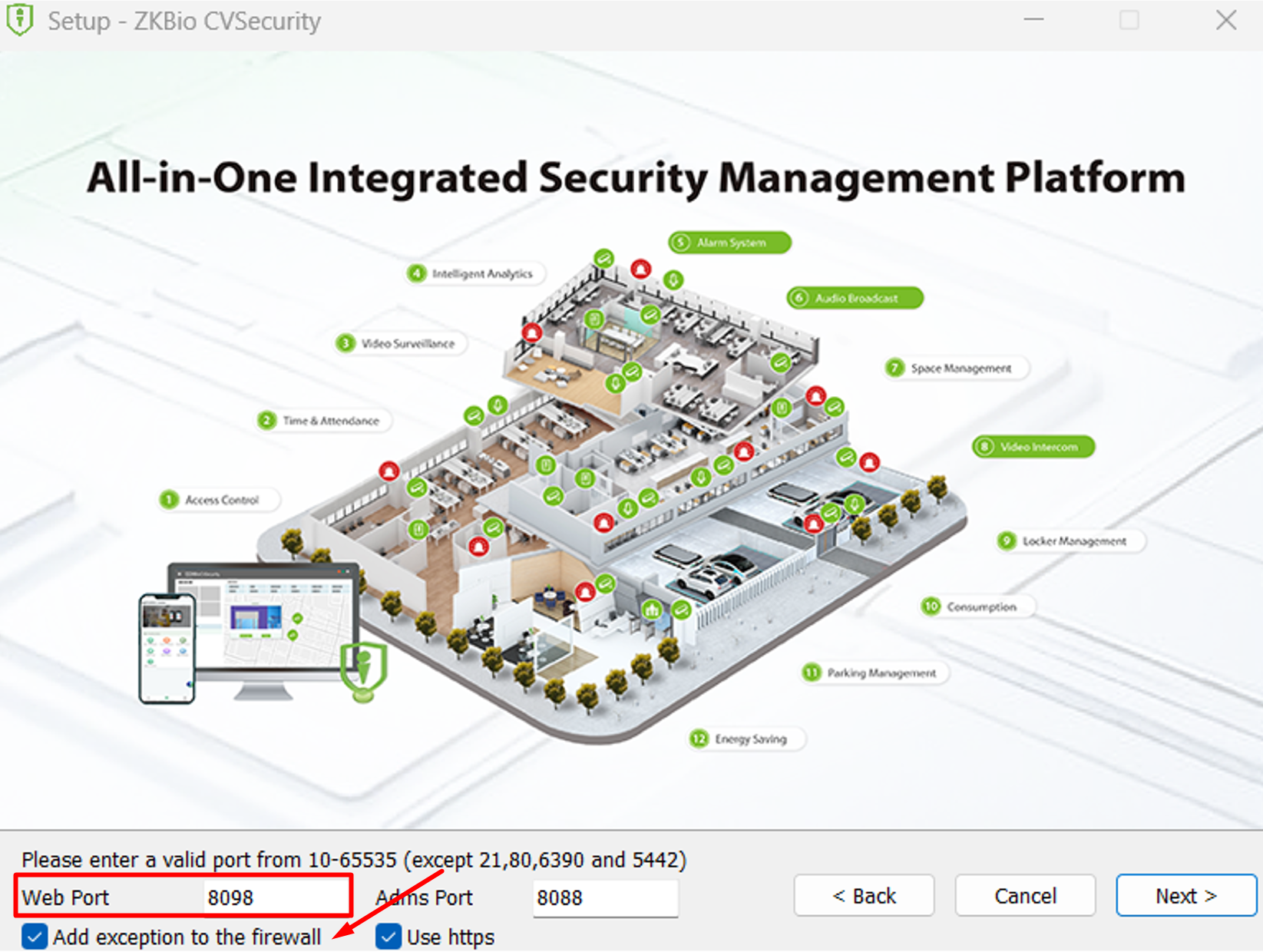This screenshot has width=1263, height=952.
Task: Cancel the ZKBio CVSecurity setup
Action: (1025, 895)
